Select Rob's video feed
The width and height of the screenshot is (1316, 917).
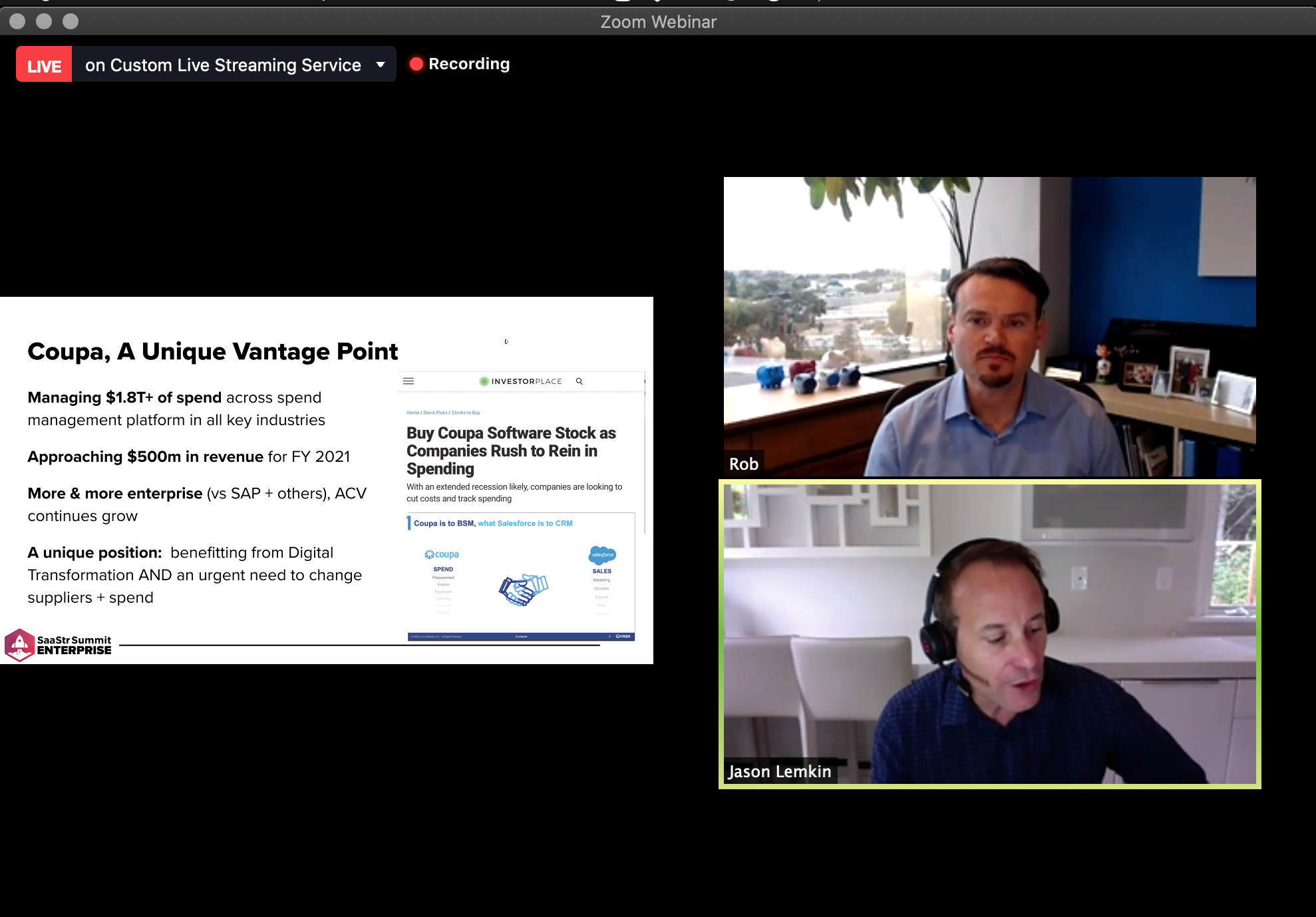pyautogui.click(x=989, y=326)
